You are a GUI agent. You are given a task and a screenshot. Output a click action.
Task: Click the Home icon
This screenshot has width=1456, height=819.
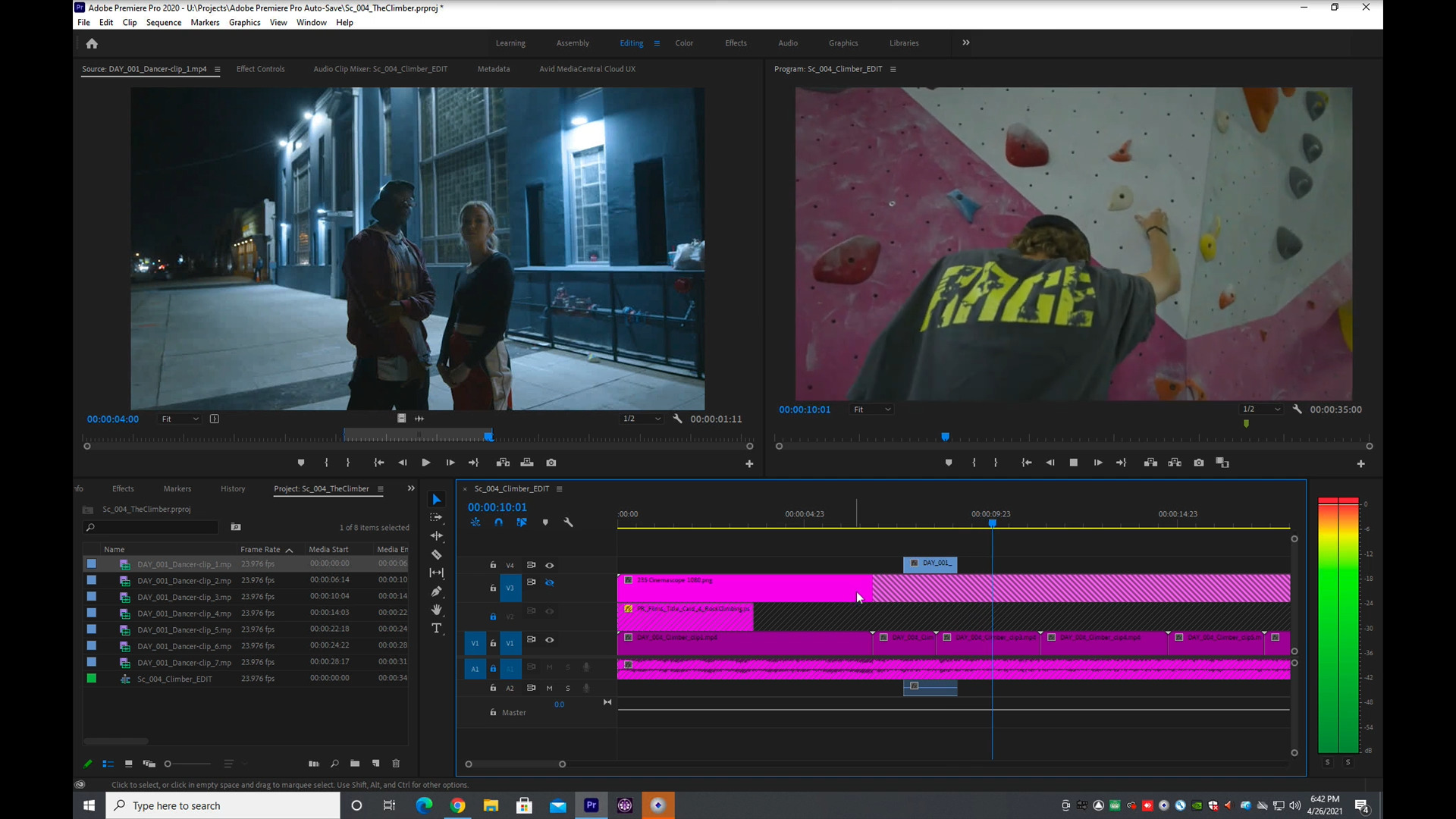(92, 43)
